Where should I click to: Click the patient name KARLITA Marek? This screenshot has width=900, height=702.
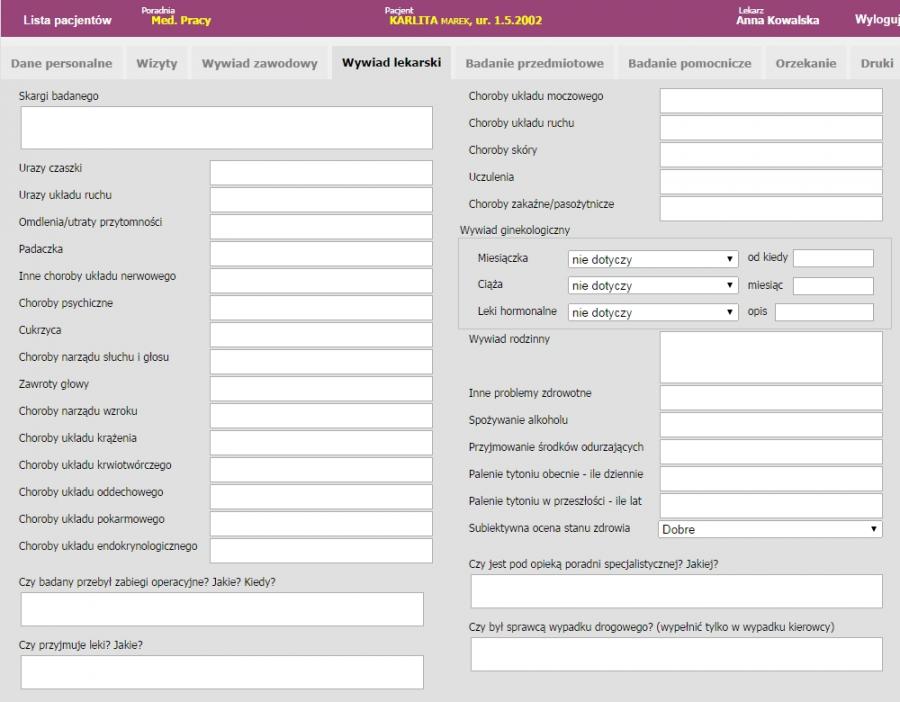tap(430, 21)
